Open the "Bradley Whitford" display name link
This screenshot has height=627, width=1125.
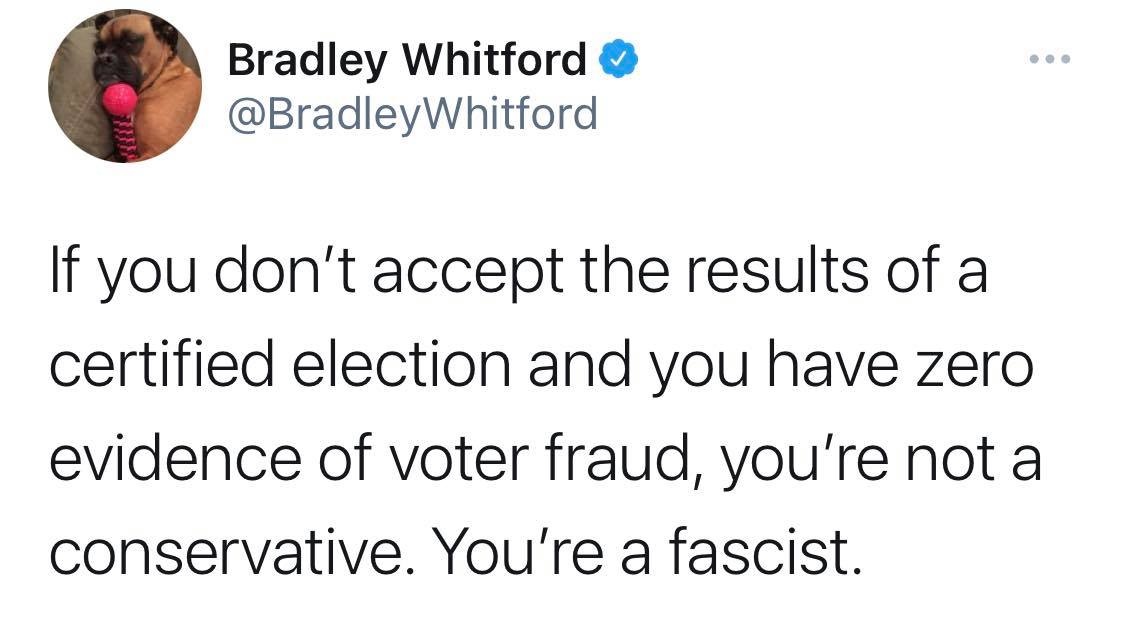click(407, 63)
